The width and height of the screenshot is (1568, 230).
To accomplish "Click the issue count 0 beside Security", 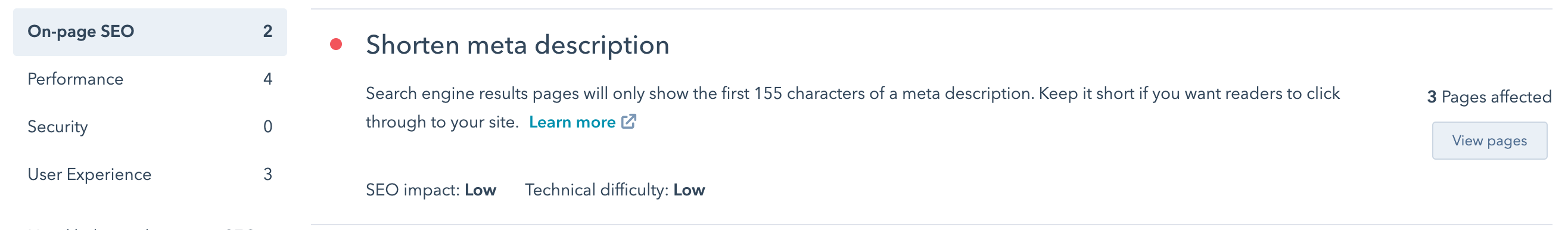I will pyautogui.click(x=268, y=126).
